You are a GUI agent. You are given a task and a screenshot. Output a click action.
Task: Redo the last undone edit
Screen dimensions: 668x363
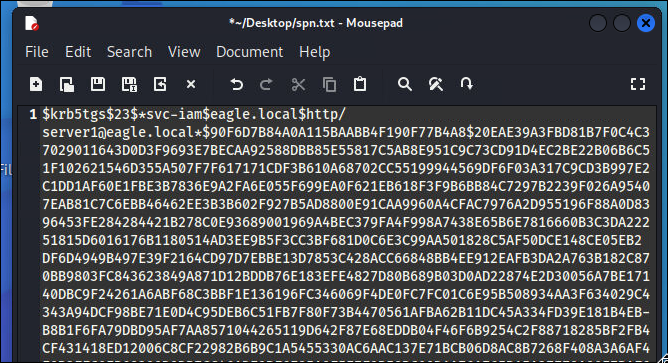click(266, 84)
